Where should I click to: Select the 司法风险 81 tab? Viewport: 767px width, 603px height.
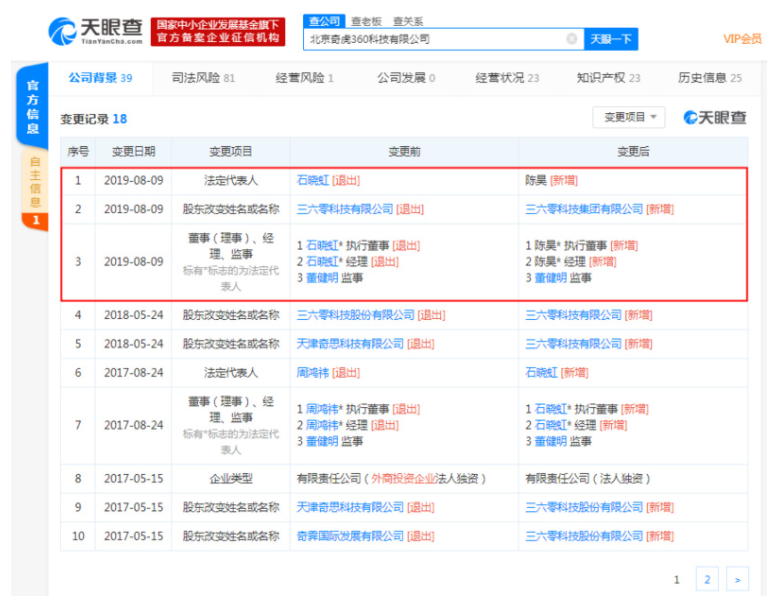point(203,78)
